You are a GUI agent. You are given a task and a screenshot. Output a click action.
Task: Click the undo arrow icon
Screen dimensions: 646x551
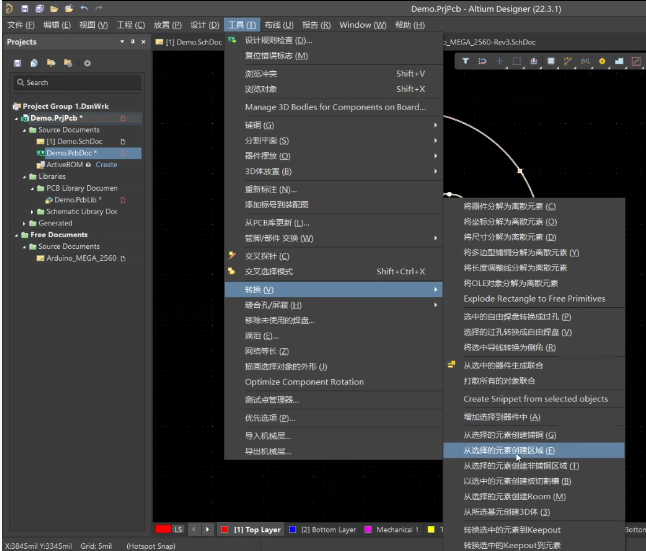(x=84, y=8)
